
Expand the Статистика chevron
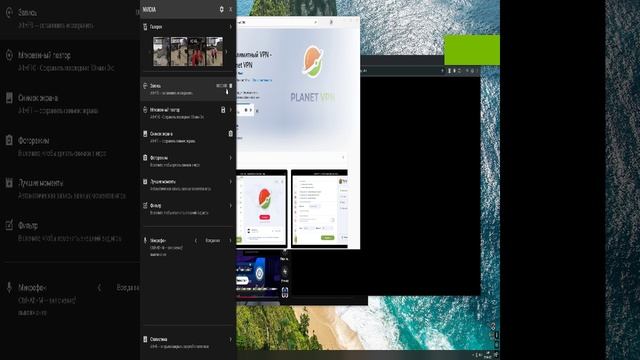[x=231, y=339]
